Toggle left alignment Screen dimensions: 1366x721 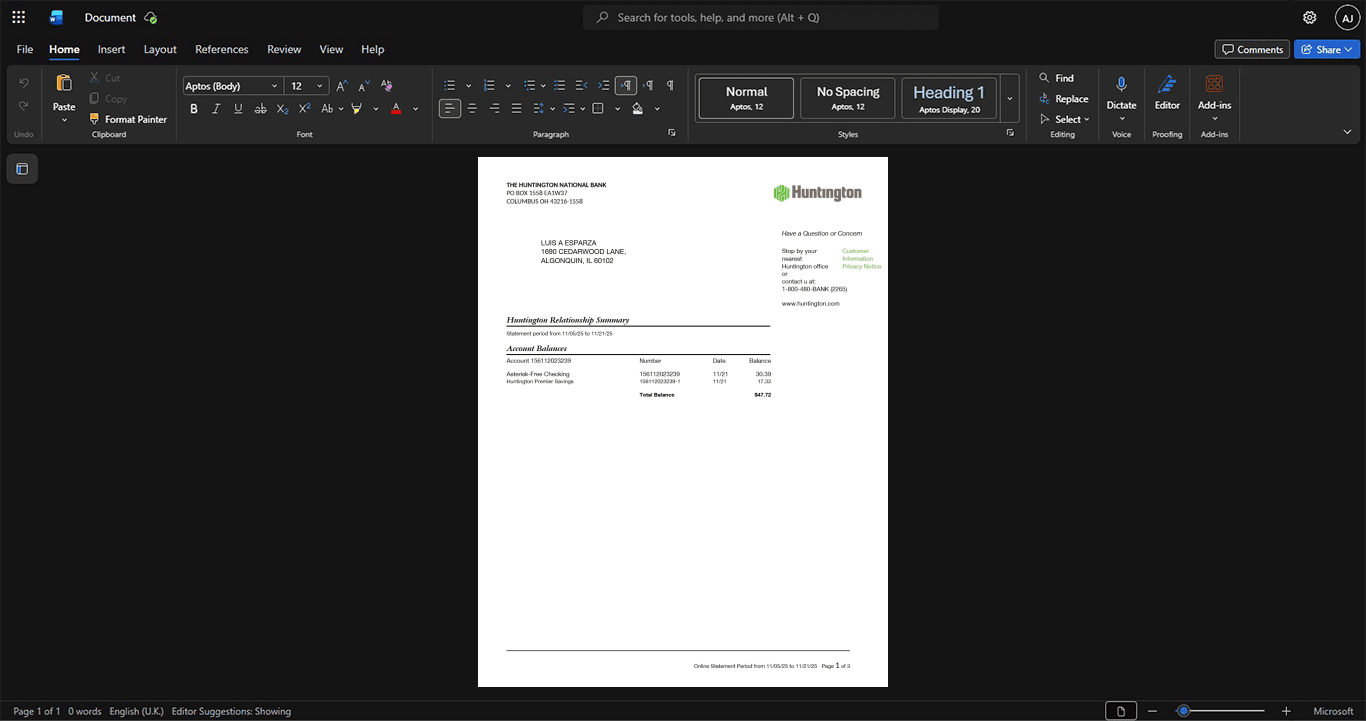tap(450, 108)
